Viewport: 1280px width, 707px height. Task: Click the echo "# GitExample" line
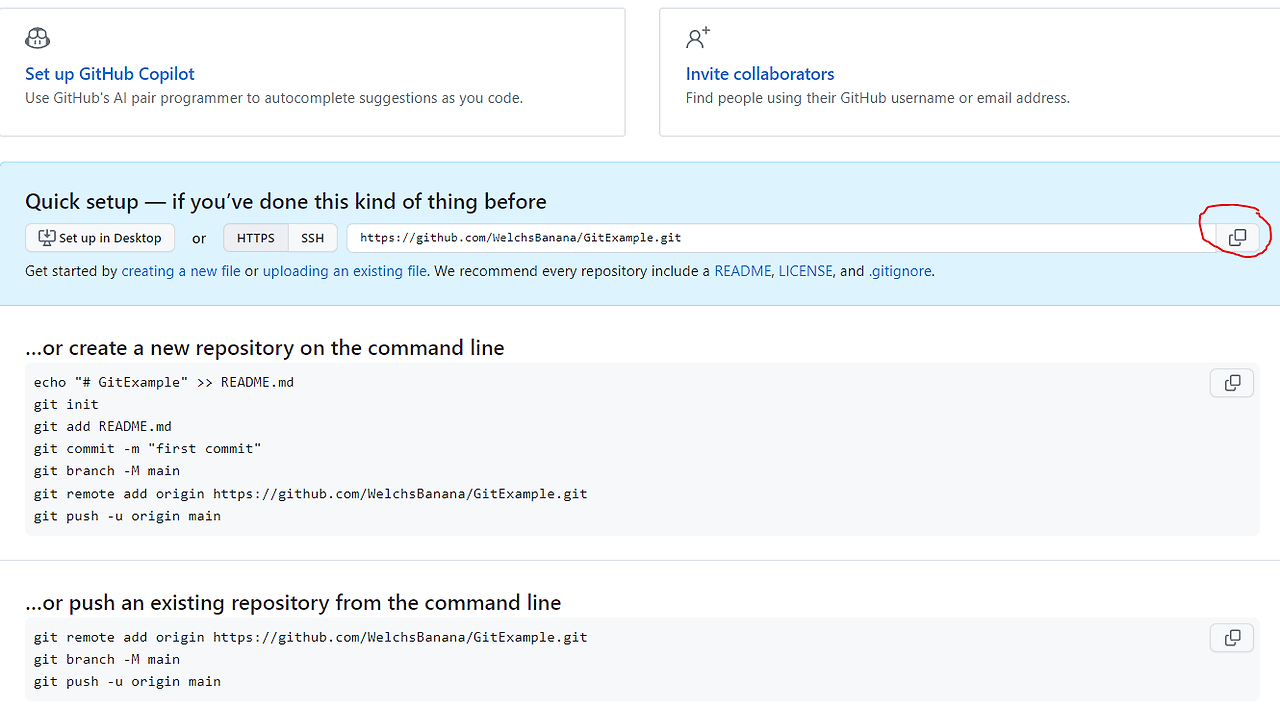pos(164,382)
